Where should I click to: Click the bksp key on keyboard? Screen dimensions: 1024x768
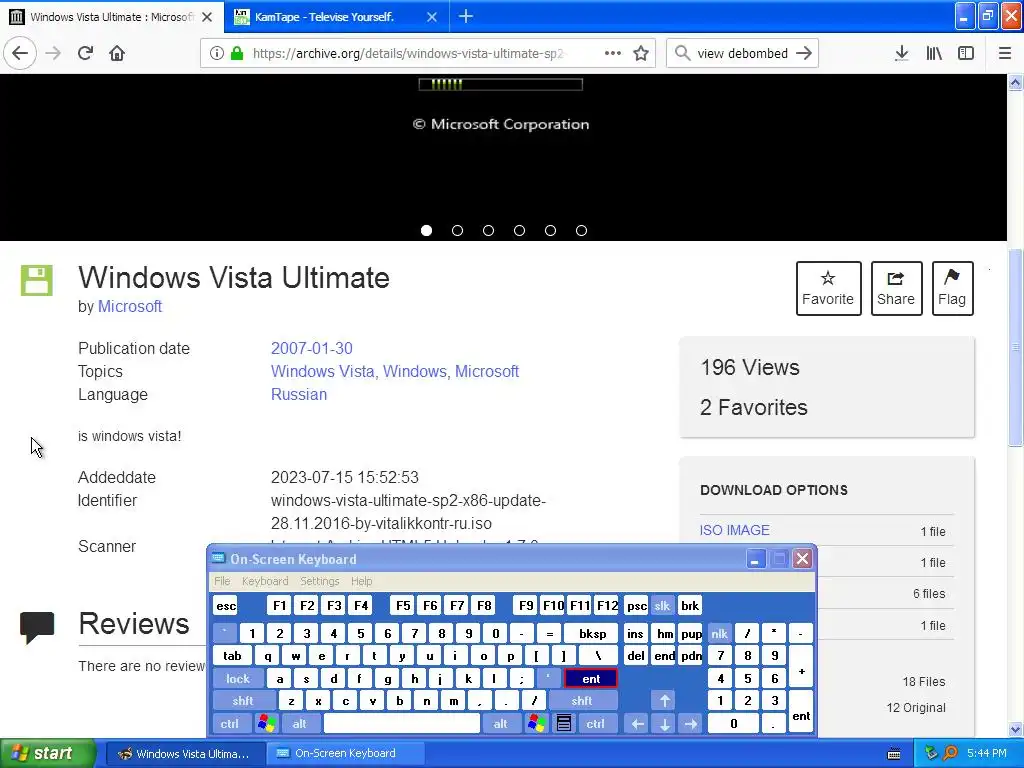(592, 633)
